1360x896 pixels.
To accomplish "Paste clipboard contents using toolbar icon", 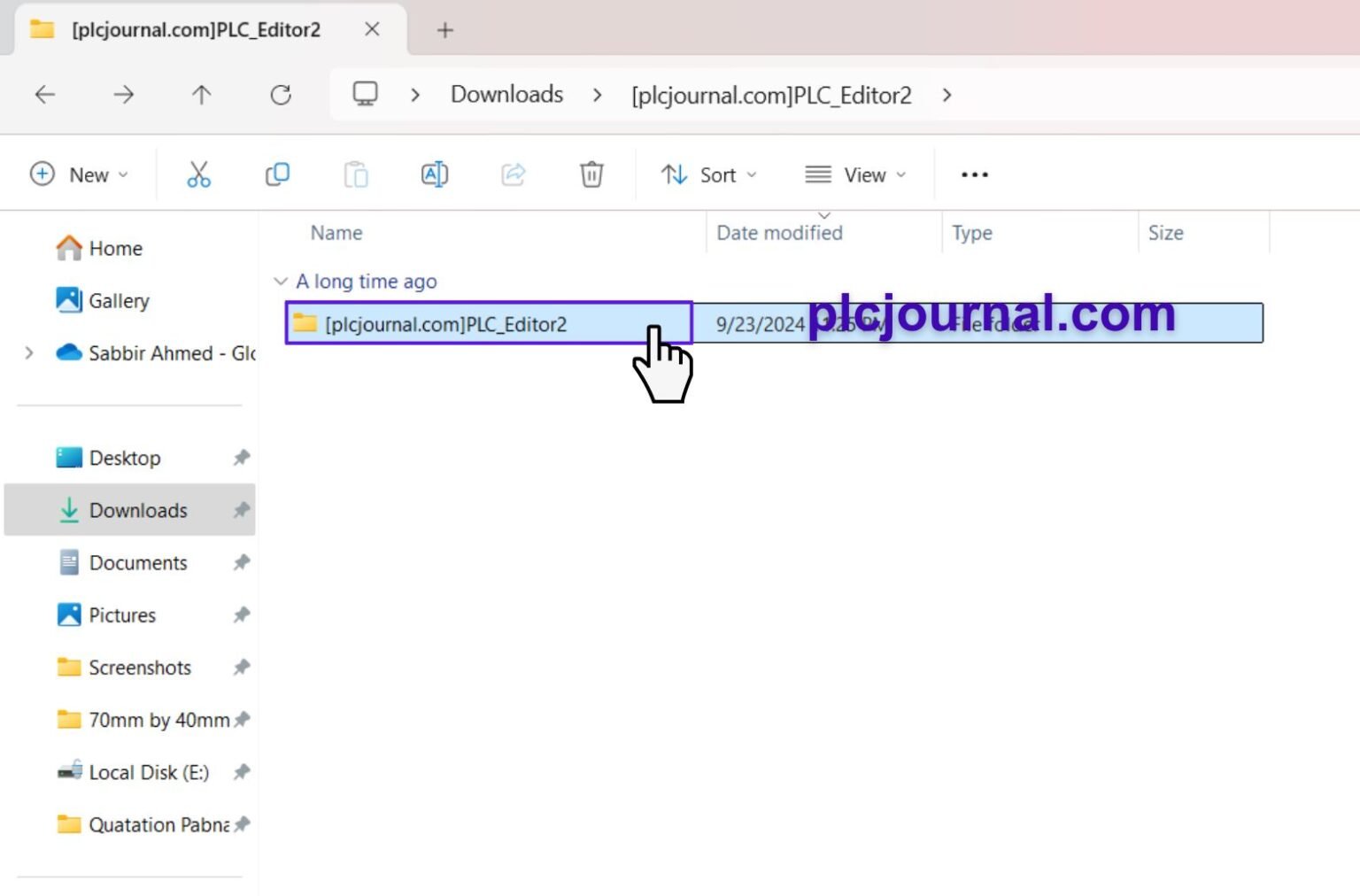I will coord(356,174).
